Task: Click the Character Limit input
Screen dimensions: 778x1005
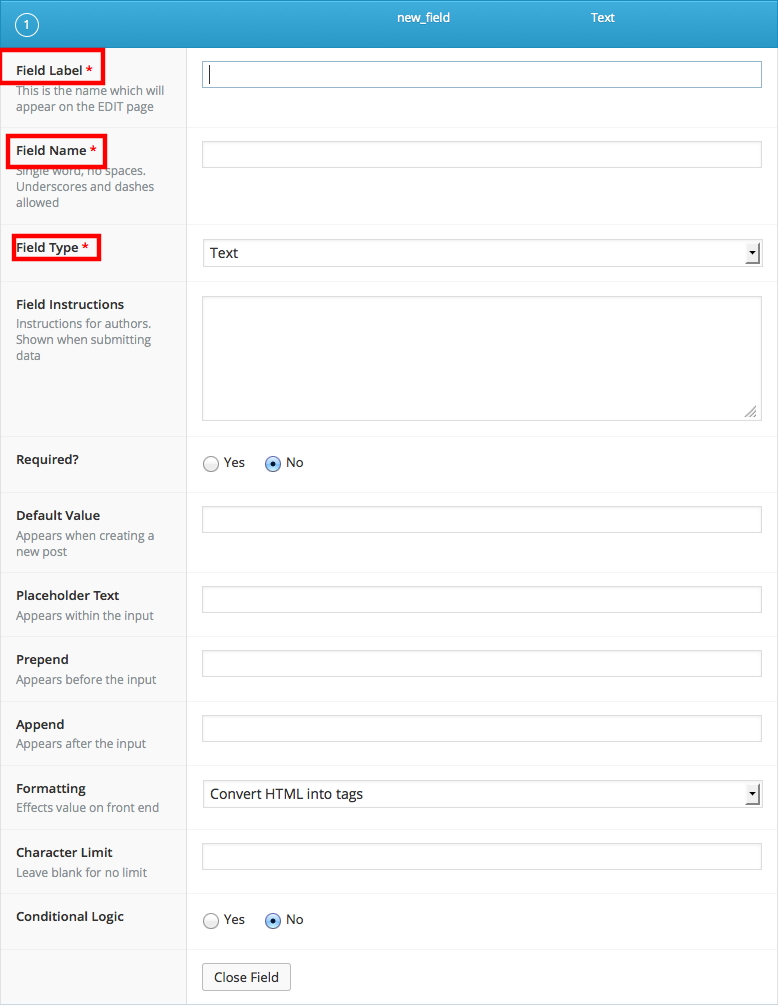Action: pyautogui.click(x=481, y=857)
